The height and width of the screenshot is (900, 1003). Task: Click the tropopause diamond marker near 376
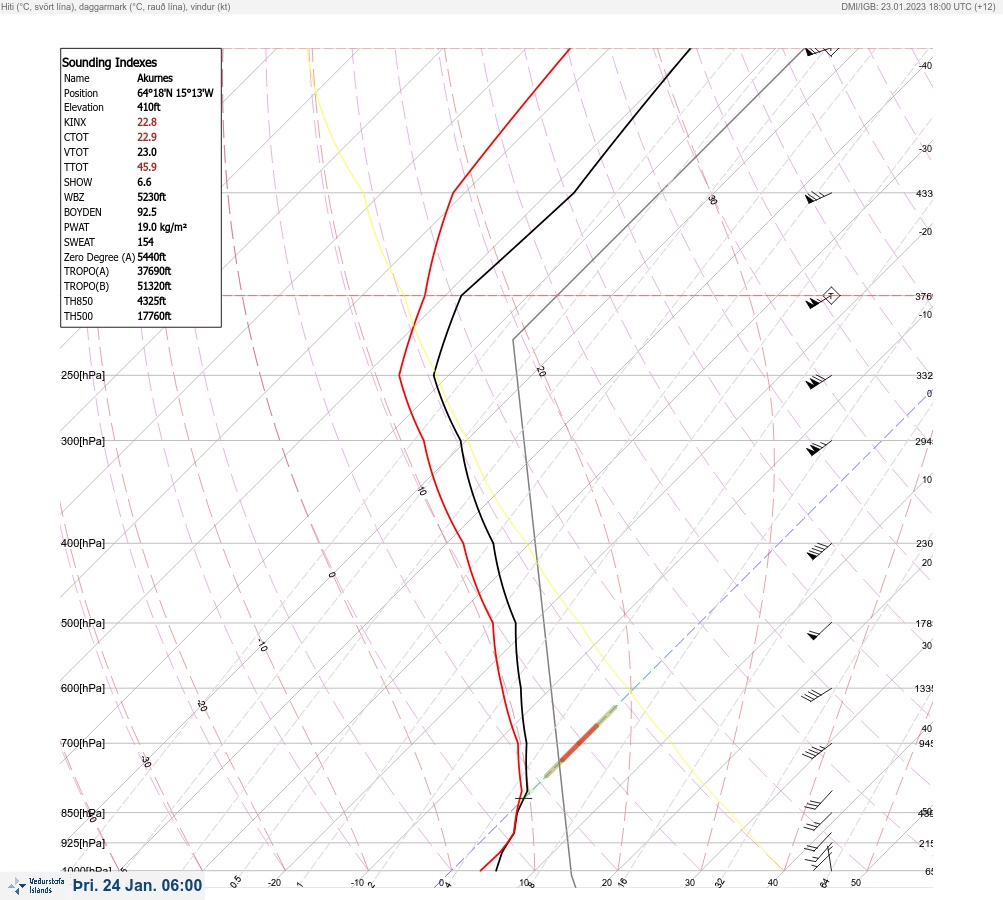[831, 296]
